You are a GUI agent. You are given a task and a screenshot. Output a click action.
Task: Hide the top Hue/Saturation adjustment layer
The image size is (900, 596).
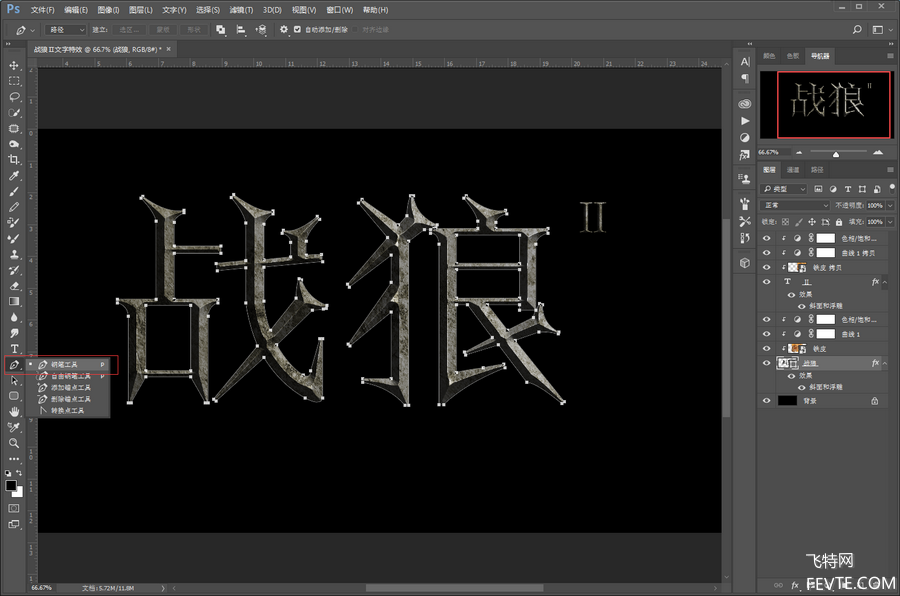click(766, 238)
